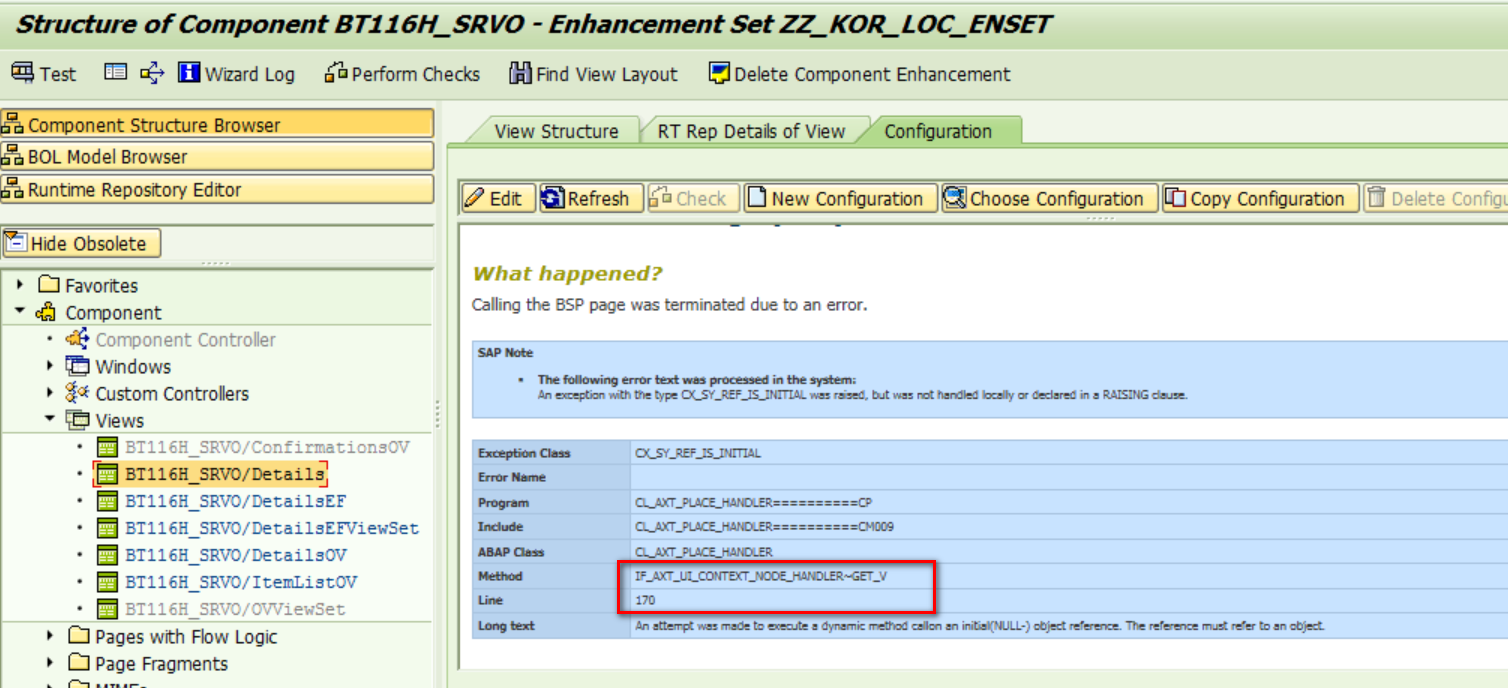
Task: Click the greyed-out Check button
Action: 692,198
